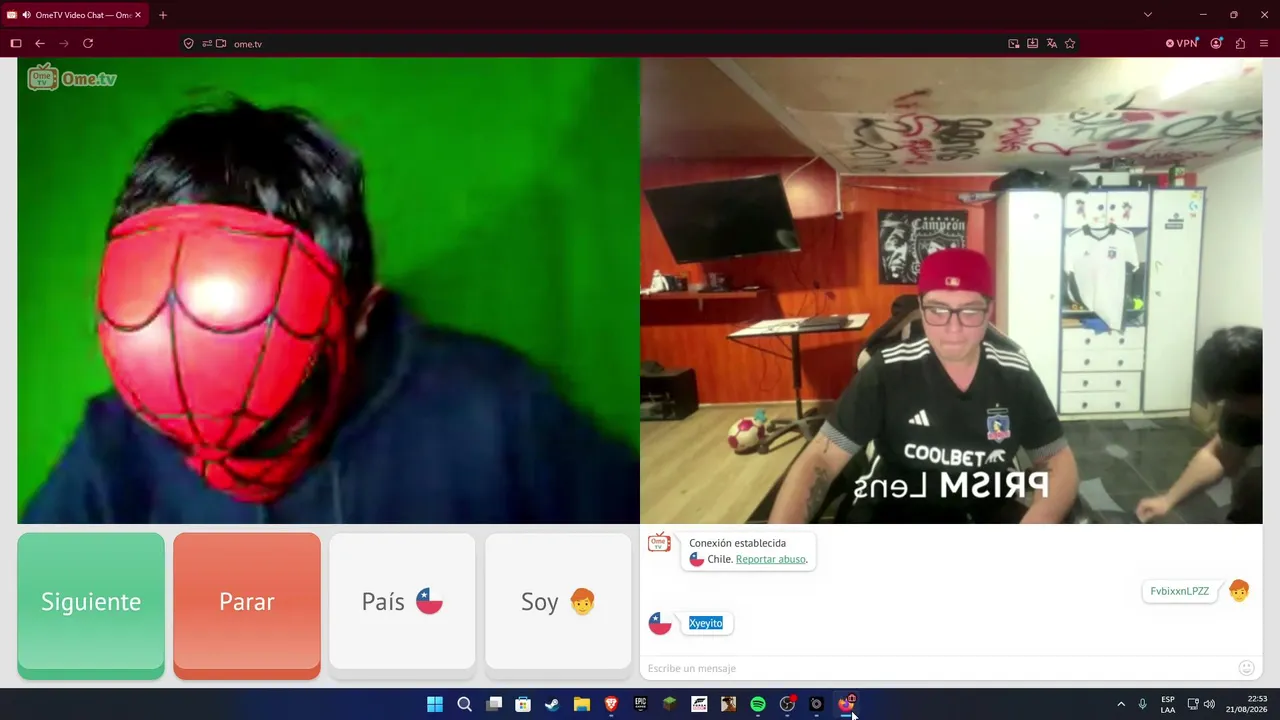Open Spotify from the taskbar
This screenshot has width=1280, height=720.
click(x=757, y=704)
